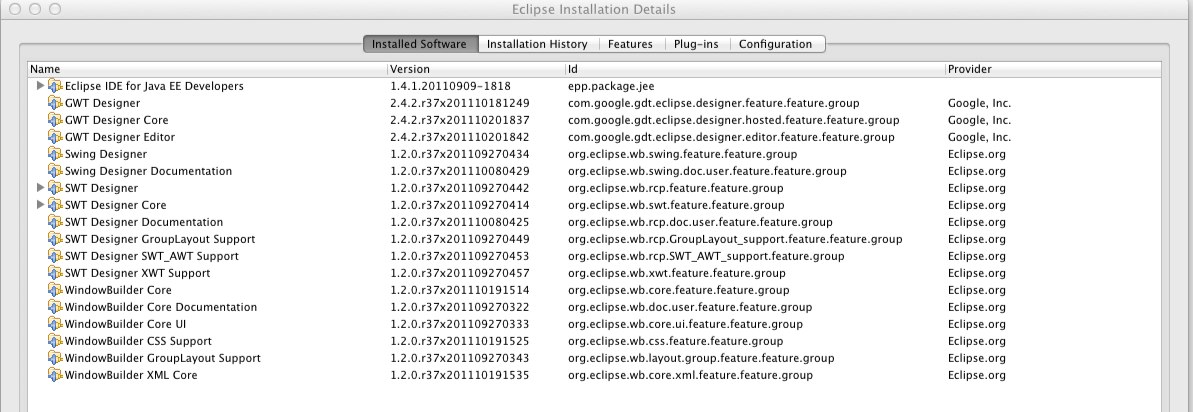Click the GWT Designer Core row icon

pos(55,120)
